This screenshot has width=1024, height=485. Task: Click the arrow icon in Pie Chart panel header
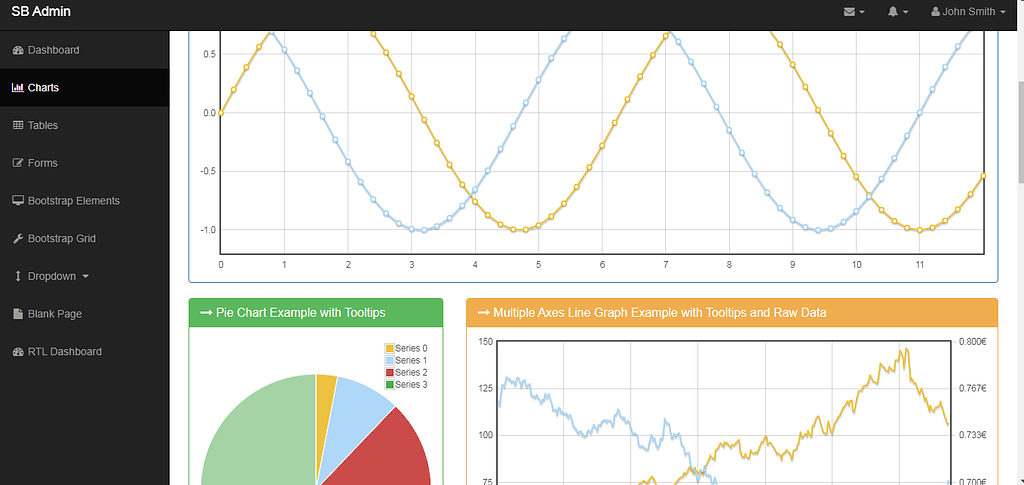pyautogui.click(x=206, y=313)
